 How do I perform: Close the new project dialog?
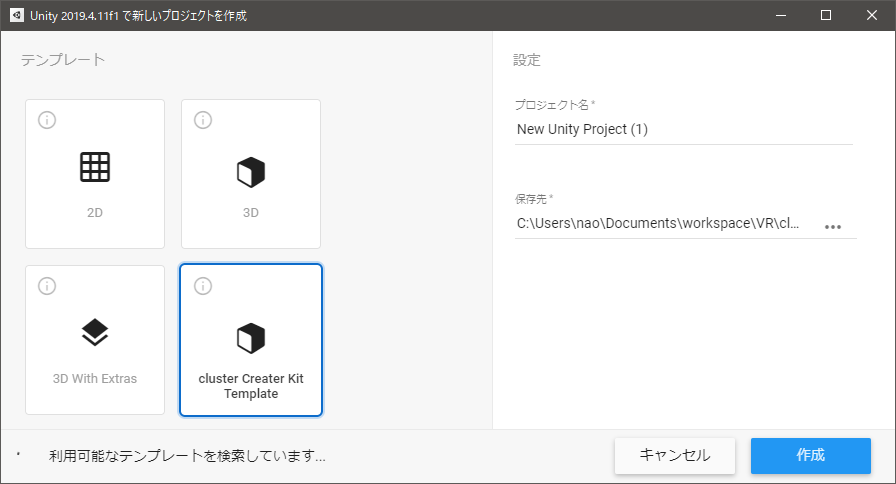[871, 15]
